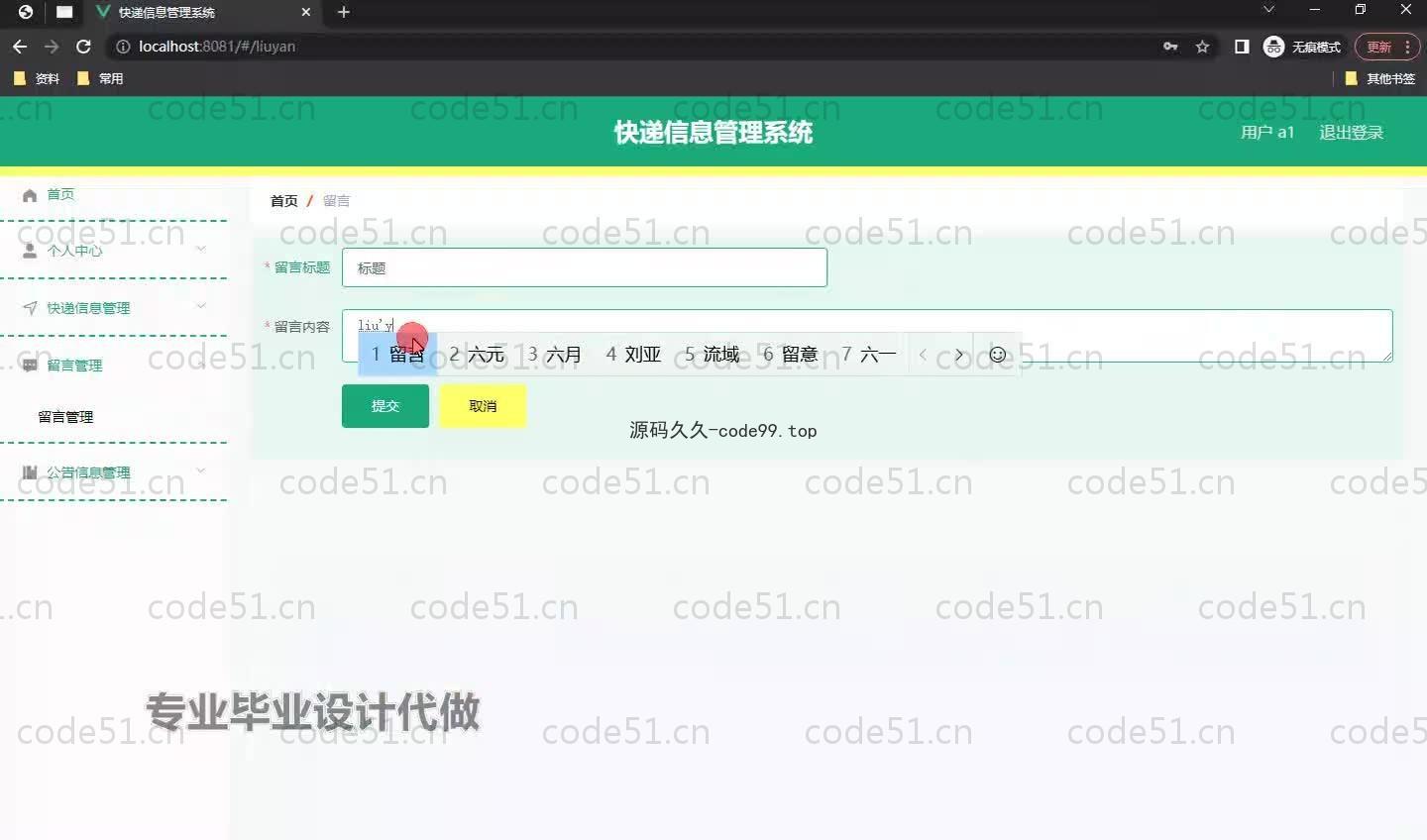Reload the page with the refresh icon
Image resolution: width=1427 pixels, height=840 pixels.
click(83, 47)
